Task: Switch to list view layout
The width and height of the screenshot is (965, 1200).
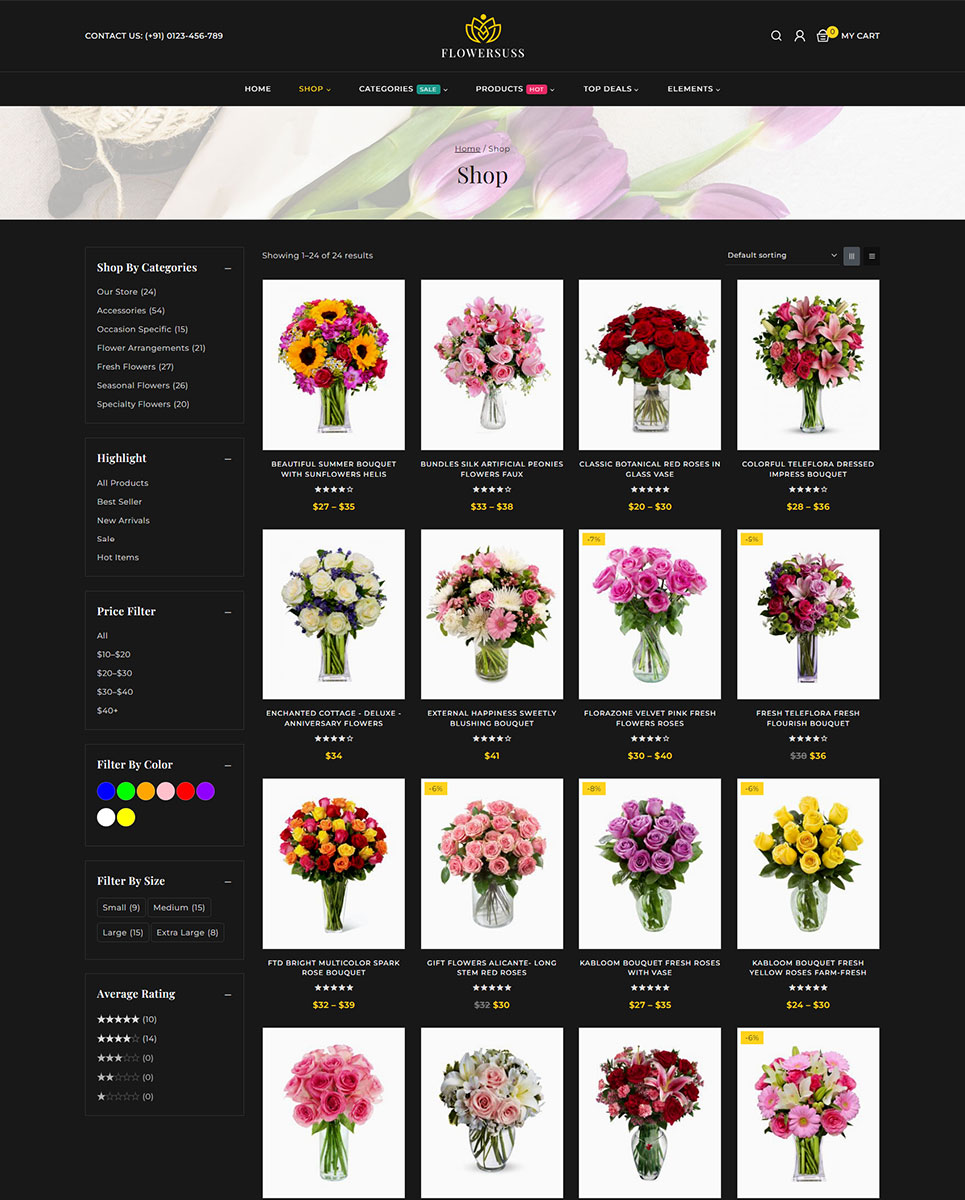Action: point(872,256)
